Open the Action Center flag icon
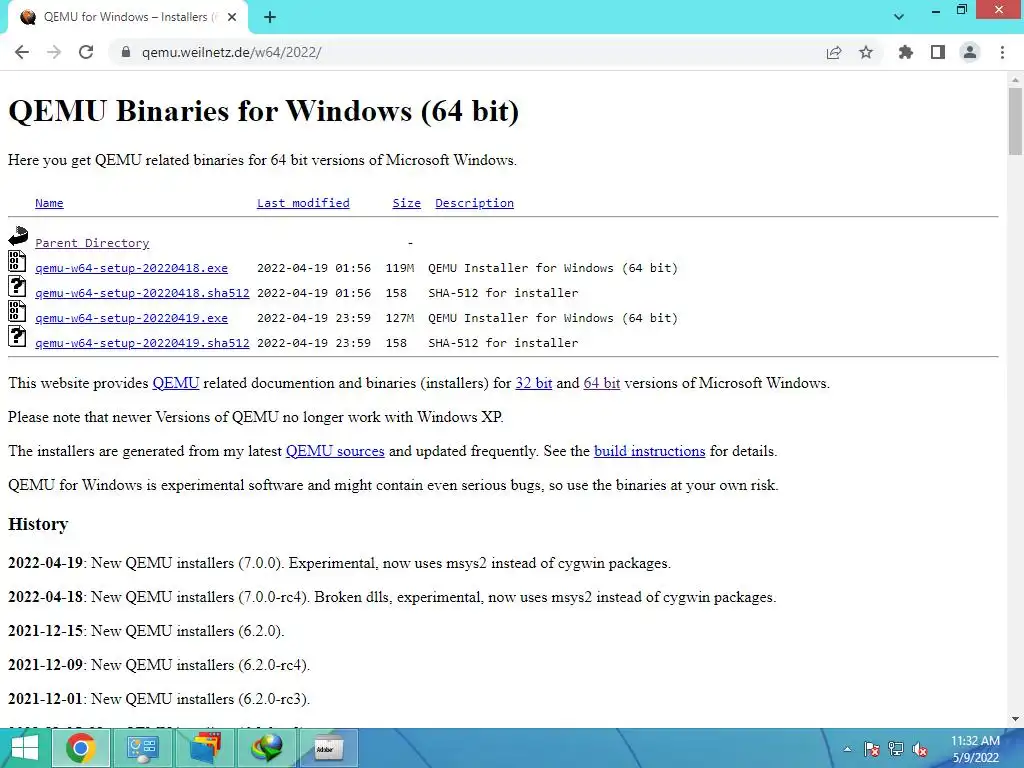The image size is (1024, 768). click(x=871, y=749)
